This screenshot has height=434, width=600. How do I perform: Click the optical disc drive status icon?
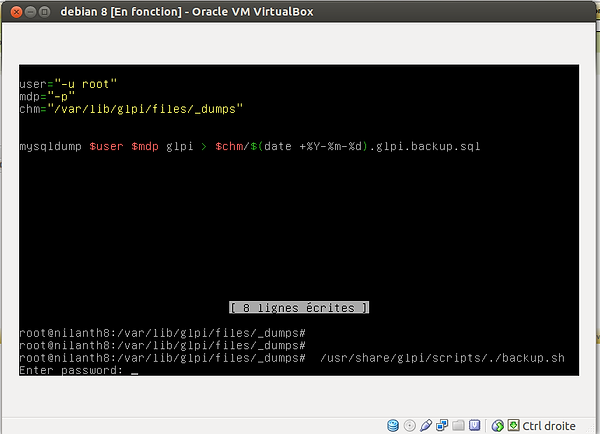tap(409, 426)
